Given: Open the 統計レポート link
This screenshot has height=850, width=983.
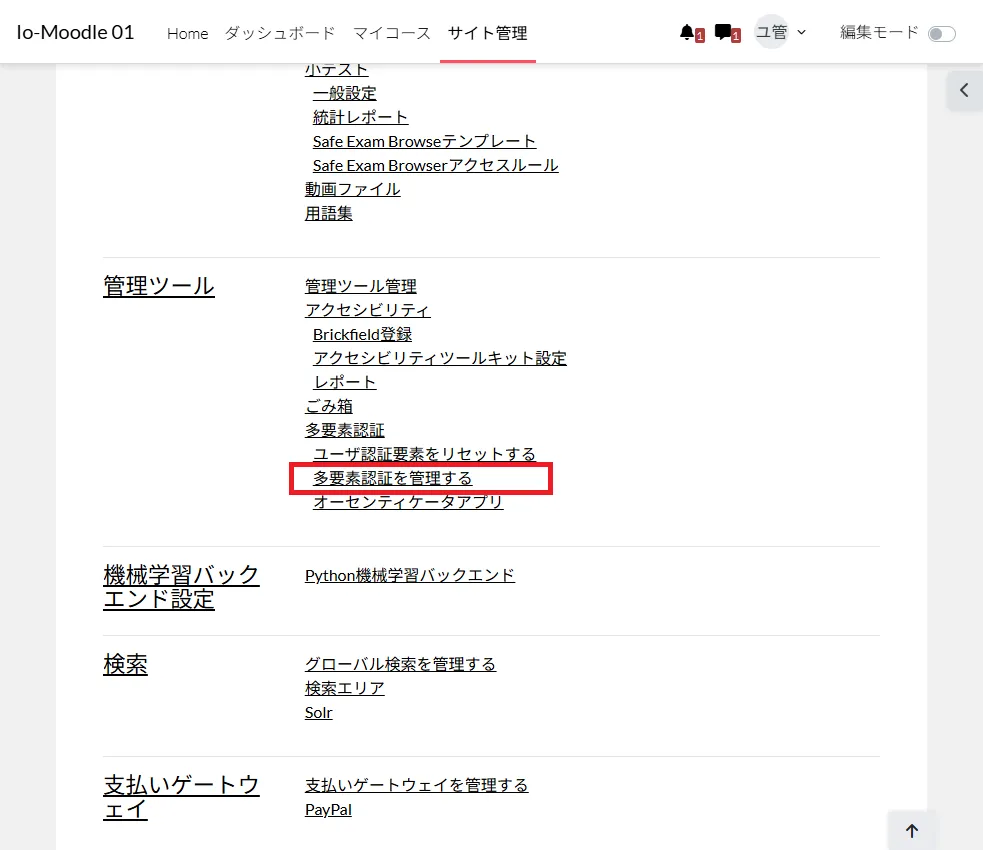Looking at the screenshot, I should (x=360, y=117).
